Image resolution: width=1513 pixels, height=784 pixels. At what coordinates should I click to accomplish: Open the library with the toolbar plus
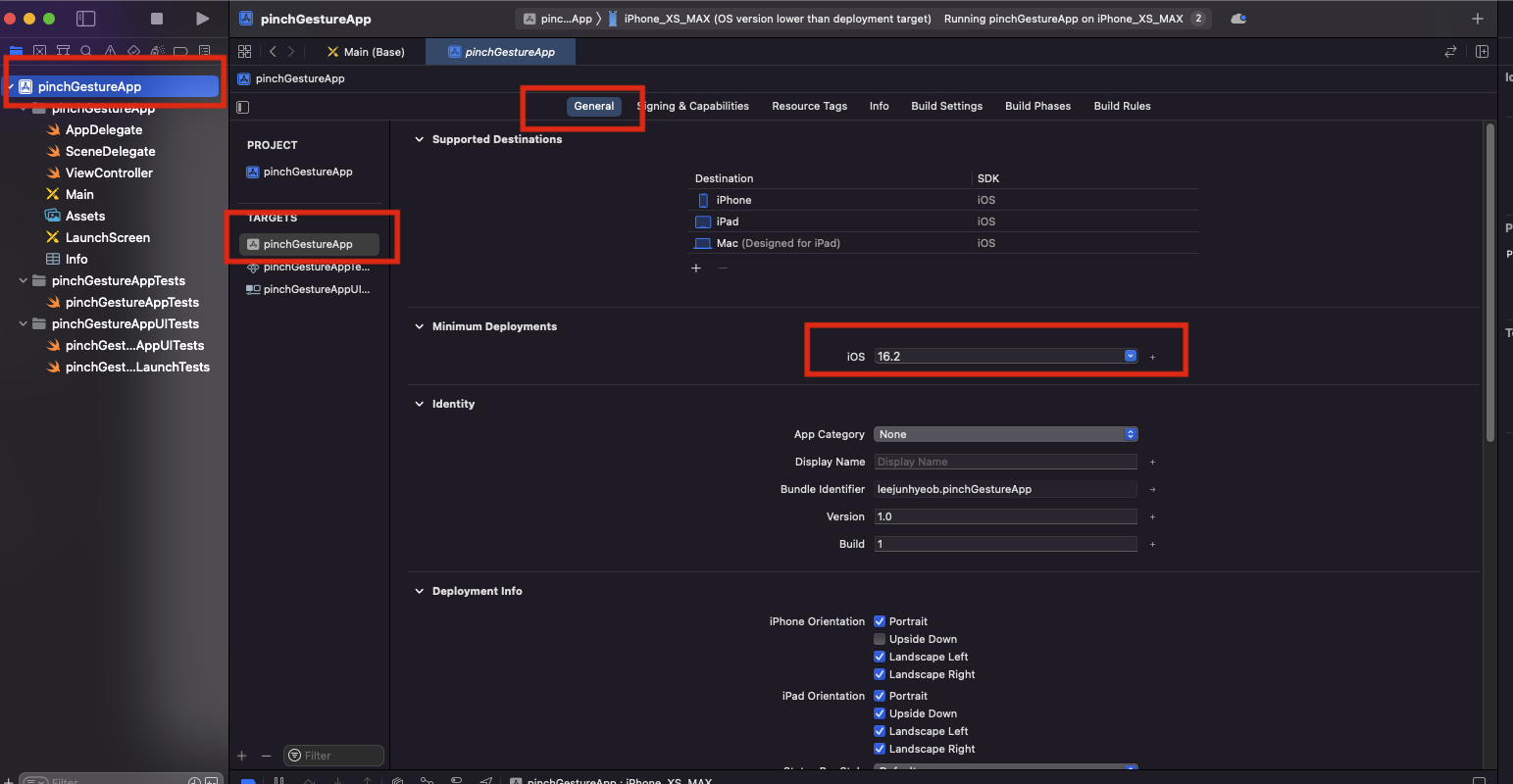1478,19
